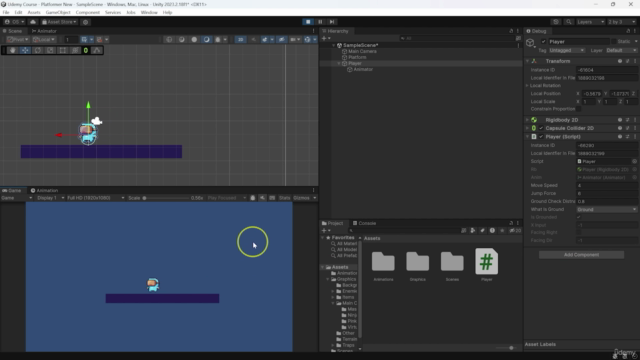This screenshot has height=360, width=640.
Task: Expand the Local Rotation foldout
Action: (x=527, y=86)
